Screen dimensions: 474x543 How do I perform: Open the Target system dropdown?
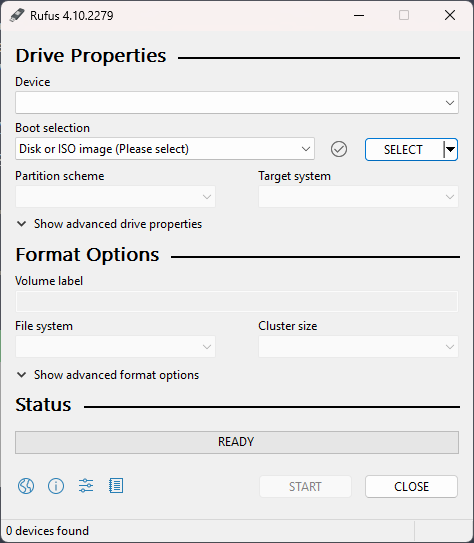tap(358, 197)
